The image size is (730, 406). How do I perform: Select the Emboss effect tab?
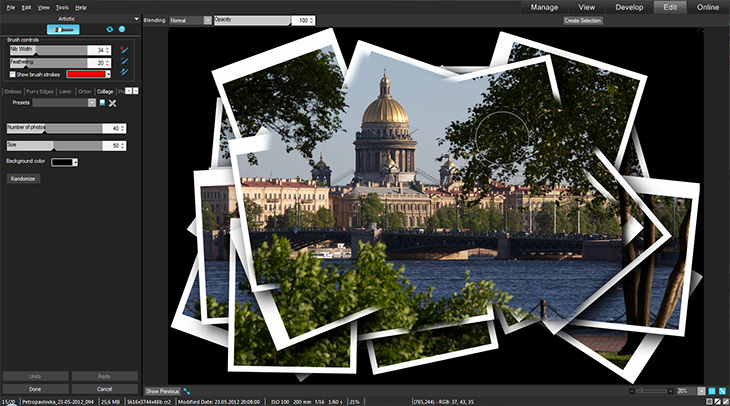pyautogui.click(x=13, y=91)
